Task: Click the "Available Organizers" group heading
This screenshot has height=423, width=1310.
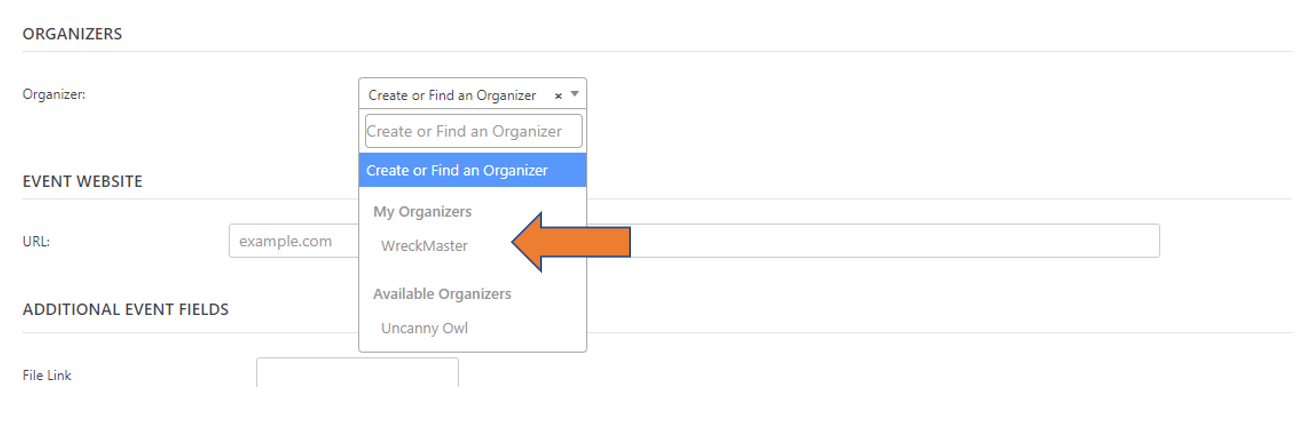Action: [x=442, y=294]
